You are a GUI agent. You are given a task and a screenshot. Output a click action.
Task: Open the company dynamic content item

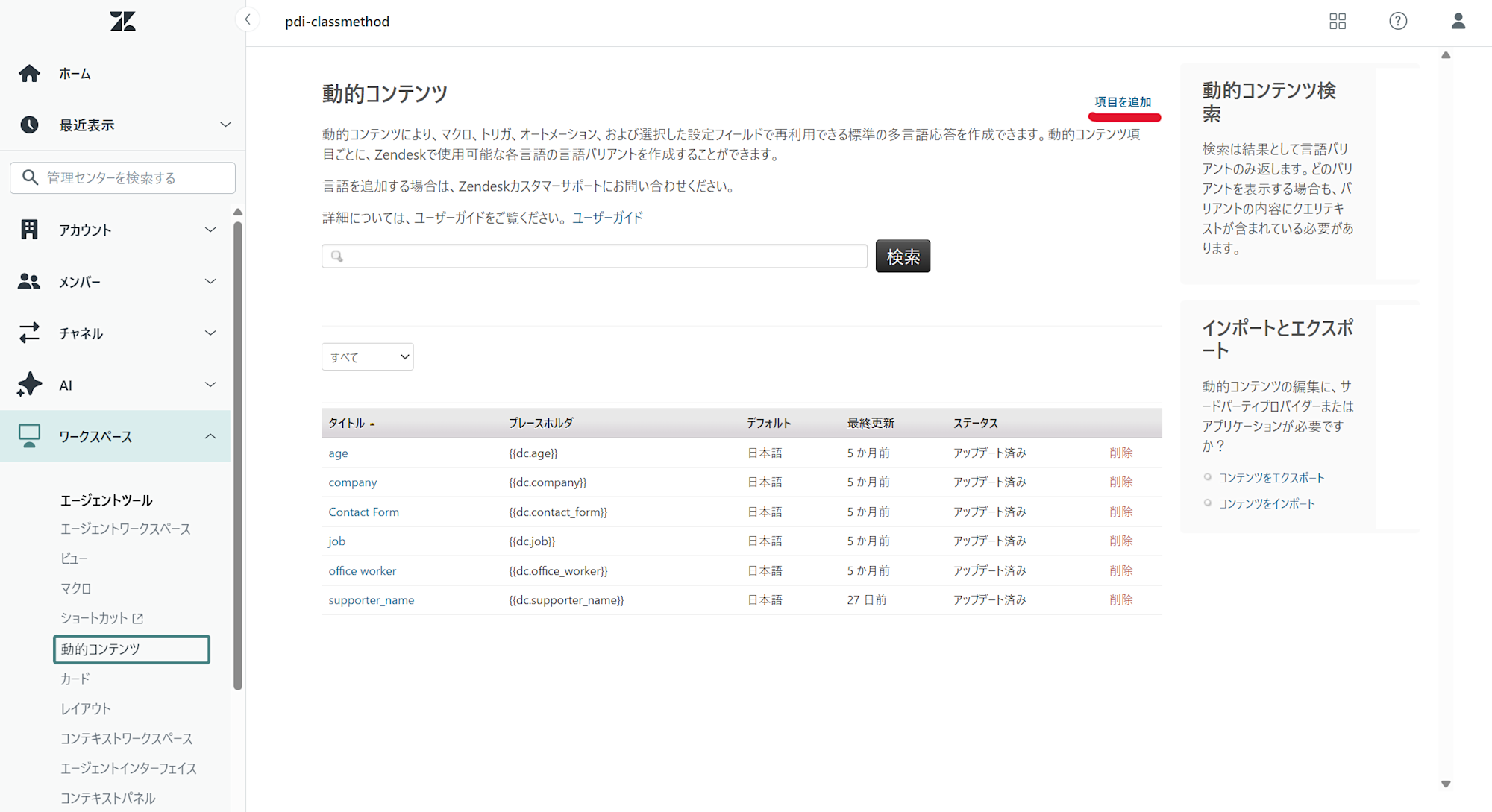click(352, 482)
